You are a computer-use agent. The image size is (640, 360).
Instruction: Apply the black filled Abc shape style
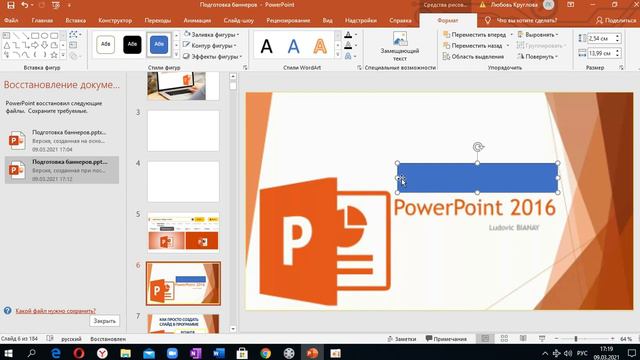coord(132,44)
